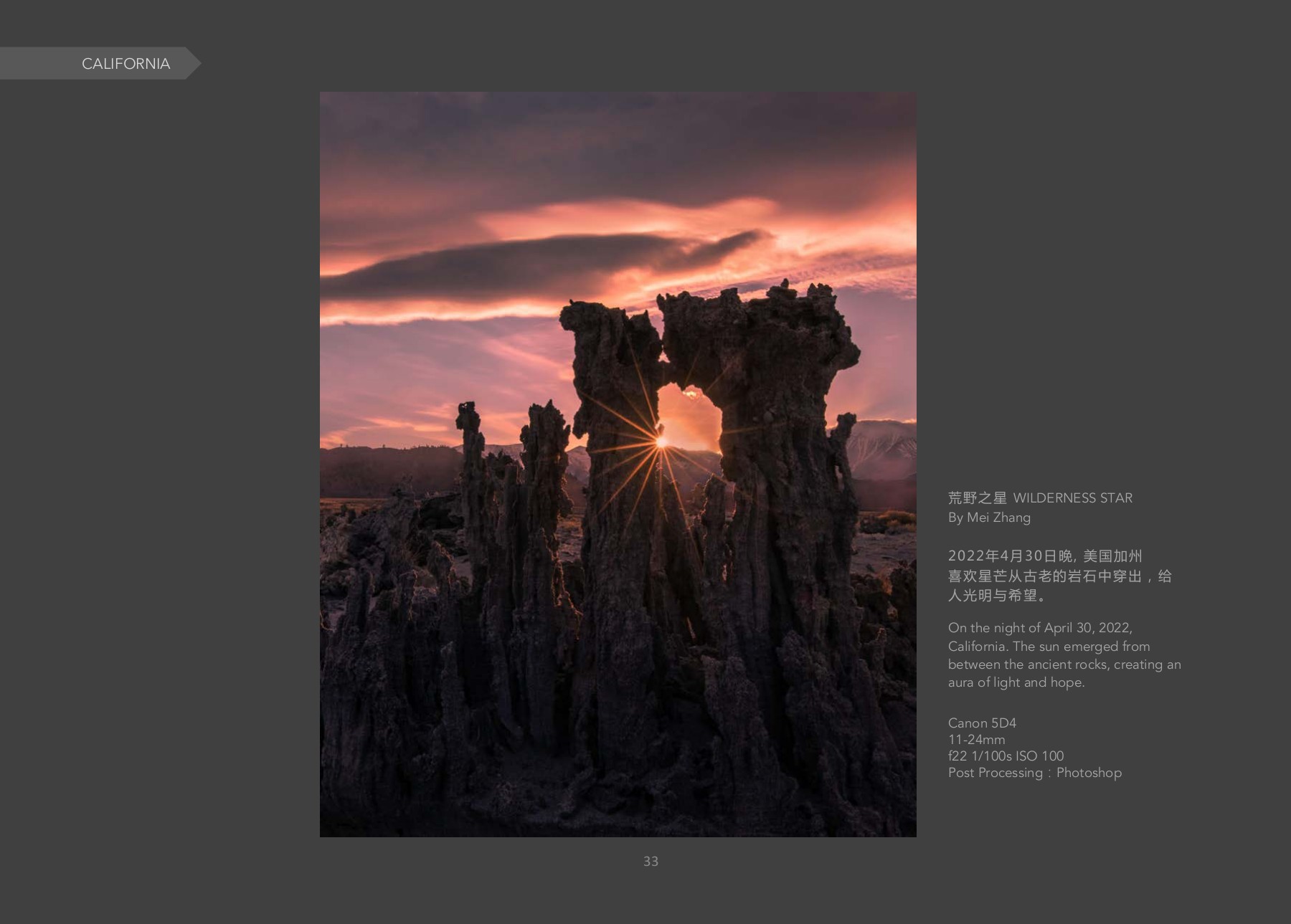Click the WILDERNESS STAR title text
The height and width of the screenshot is (924, 1291).
pos(1072,498)
